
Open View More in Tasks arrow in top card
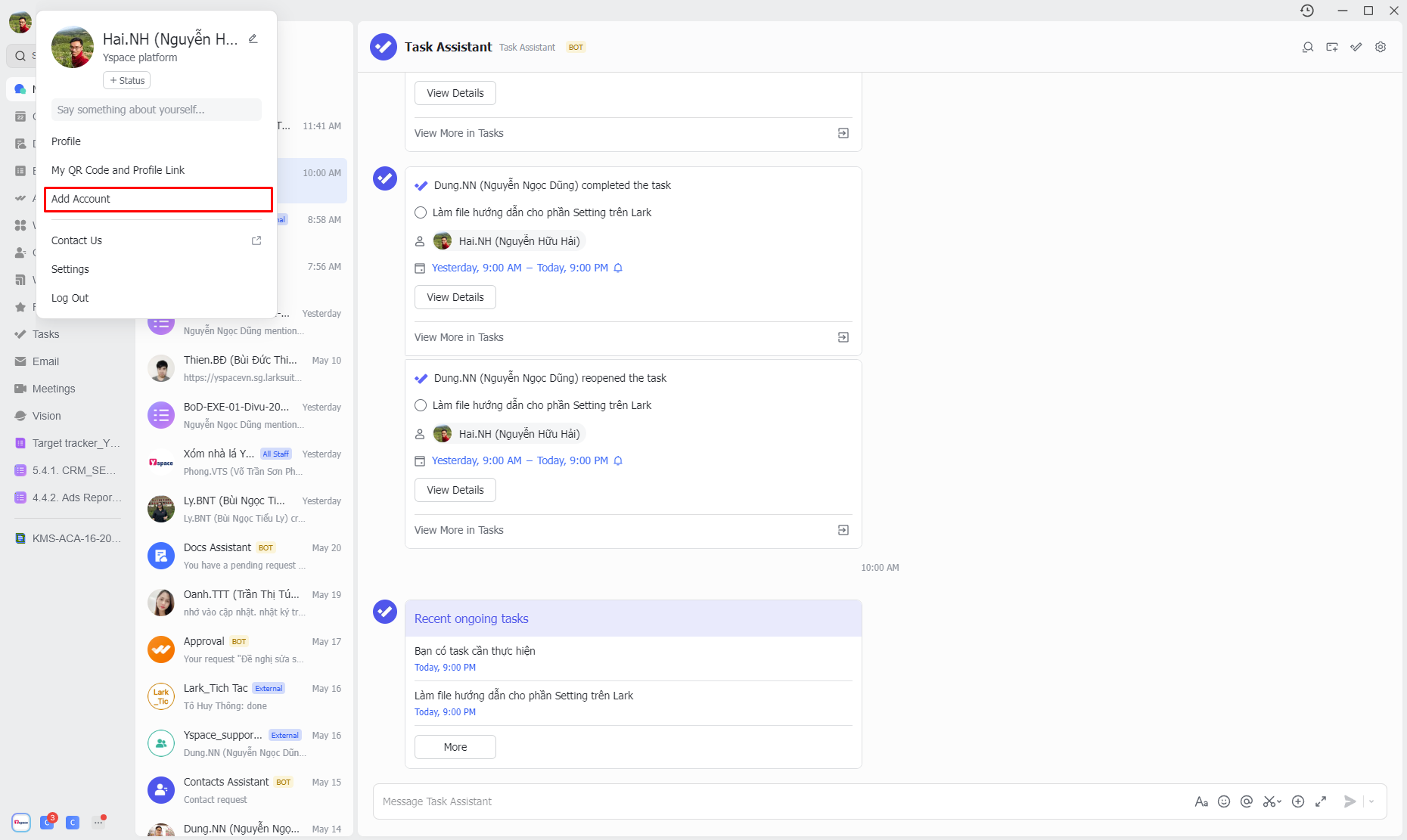tap(843, 133)
